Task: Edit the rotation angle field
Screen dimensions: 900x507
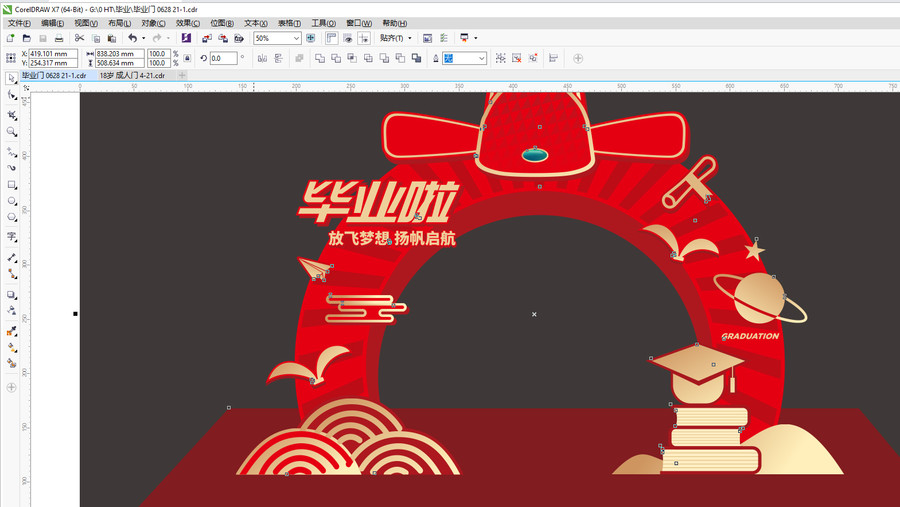Action: click(223, 58)
